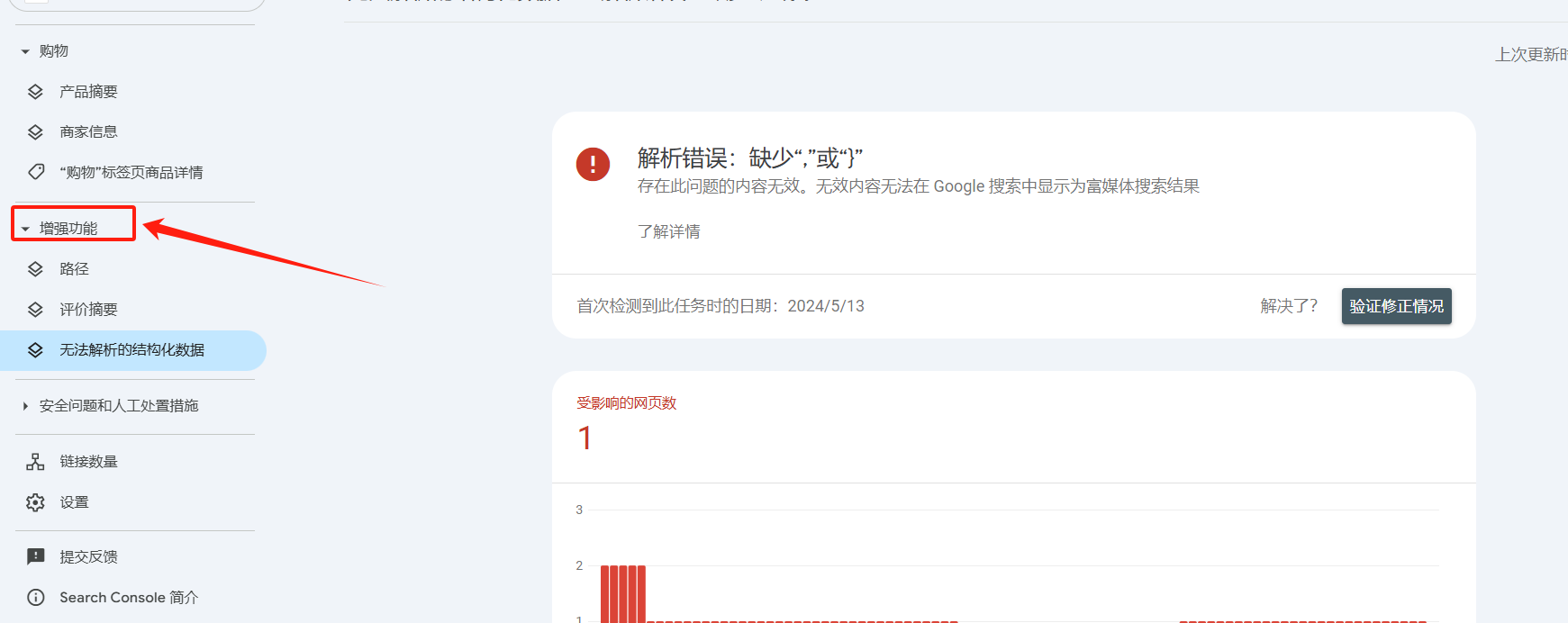Open the 评价摘要 report
This screenshot has height=623, width=1568.
[x=88, y=310]
